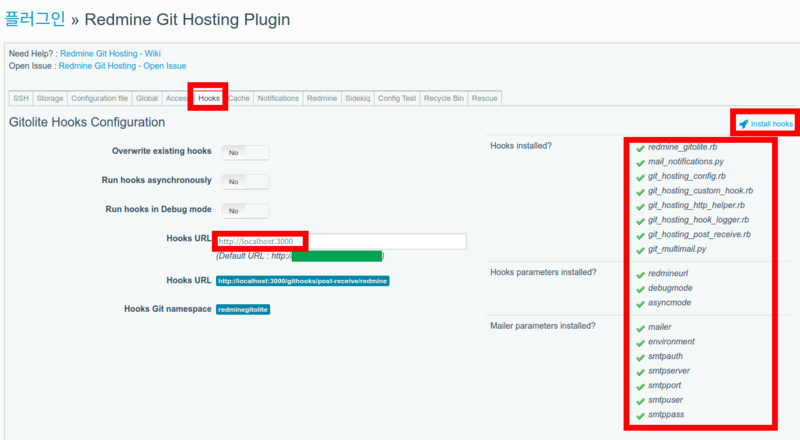Screen dimensions: 800x440
Task: Click the 'Hooks parameters installed?' label
Action: pos(543,272)
